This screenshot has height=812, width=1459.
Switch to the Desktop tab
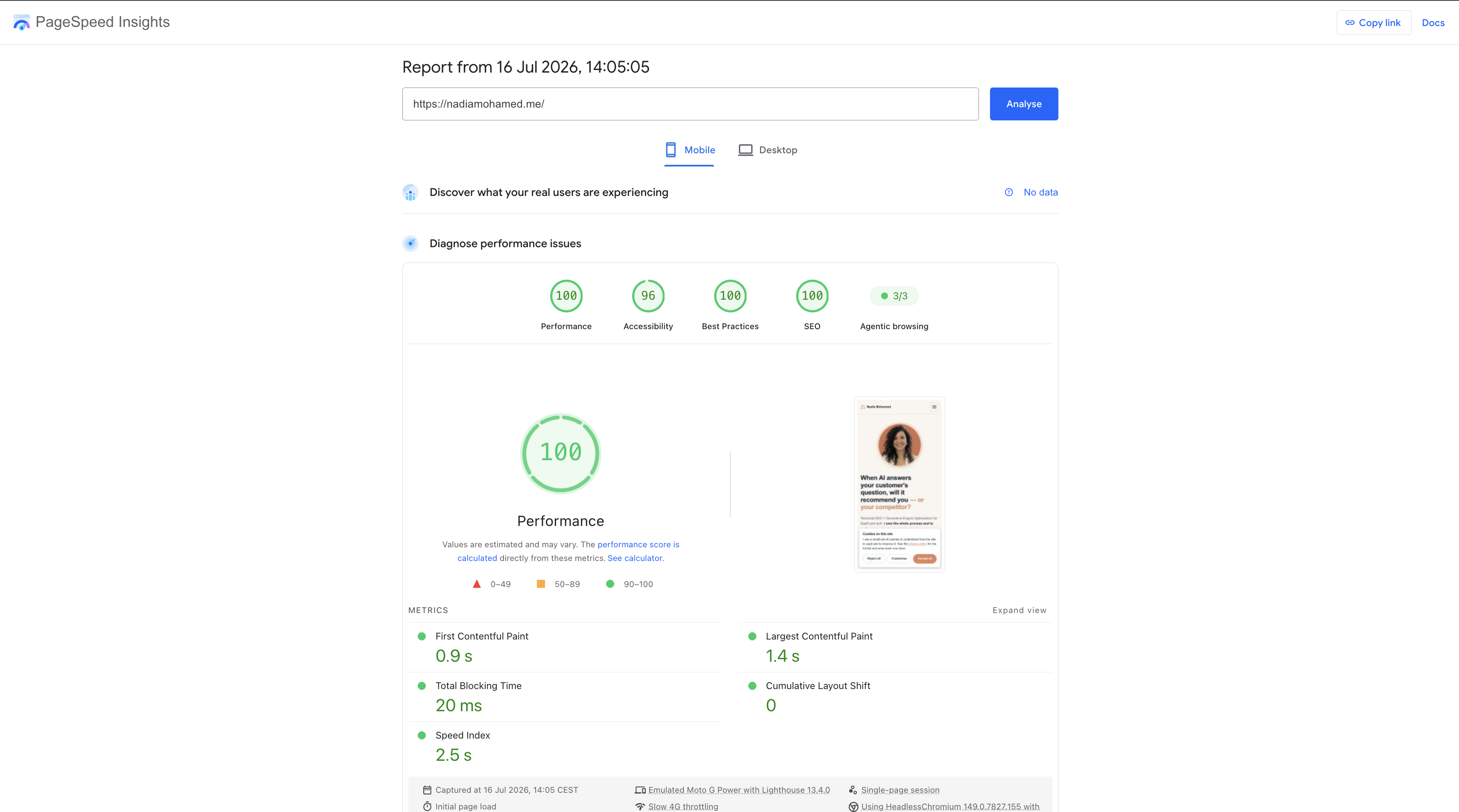pyautogui.click(x=768, y=150)
